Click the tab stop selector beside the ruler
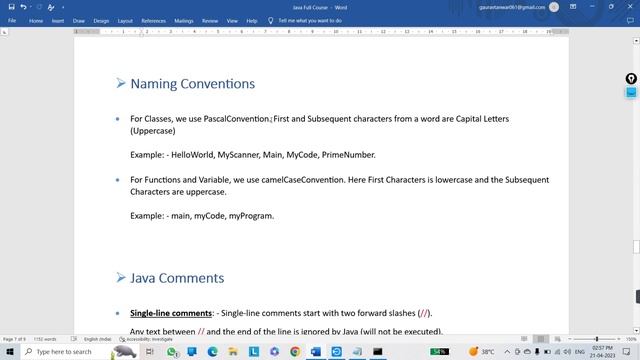640x360 pixels. pyautogui.click(x=4, y=32)
